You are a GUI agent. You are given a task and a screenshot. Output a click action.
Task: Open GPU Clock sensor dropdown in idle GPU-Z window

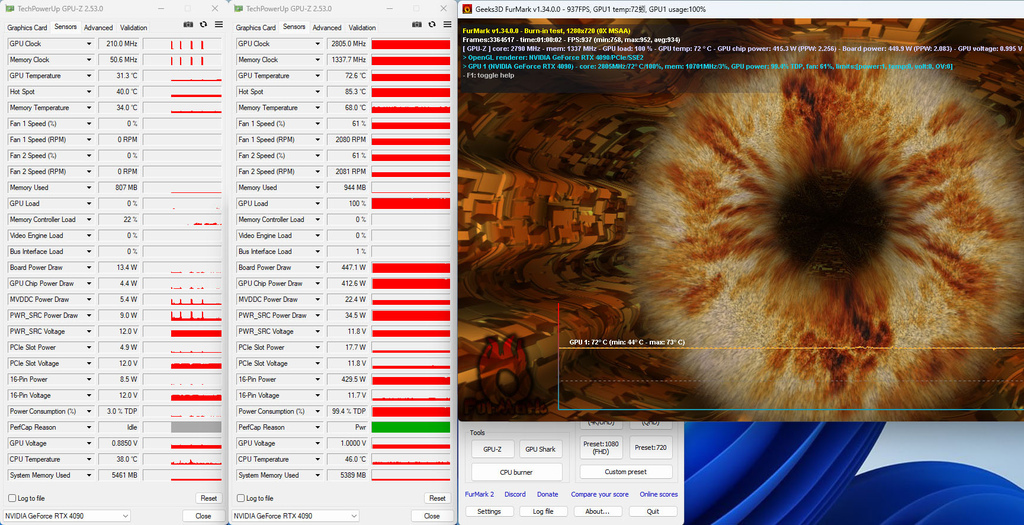click(x=89, y=44)
